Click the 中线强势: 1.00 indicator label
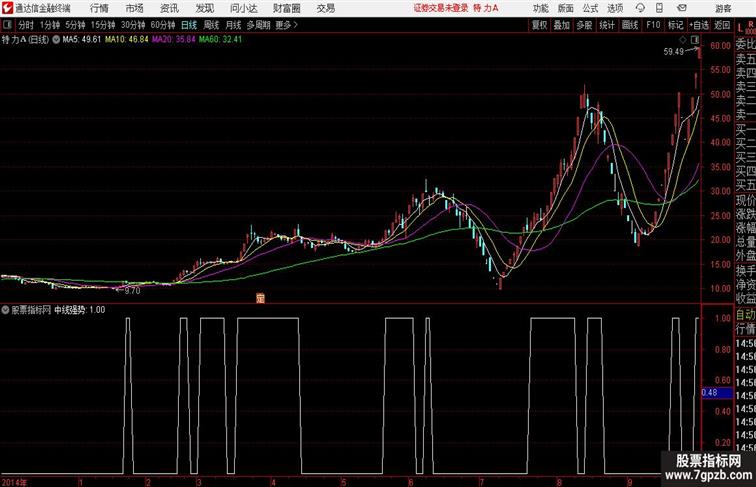This screenshot has width=756, height=487. coord(80,310)
